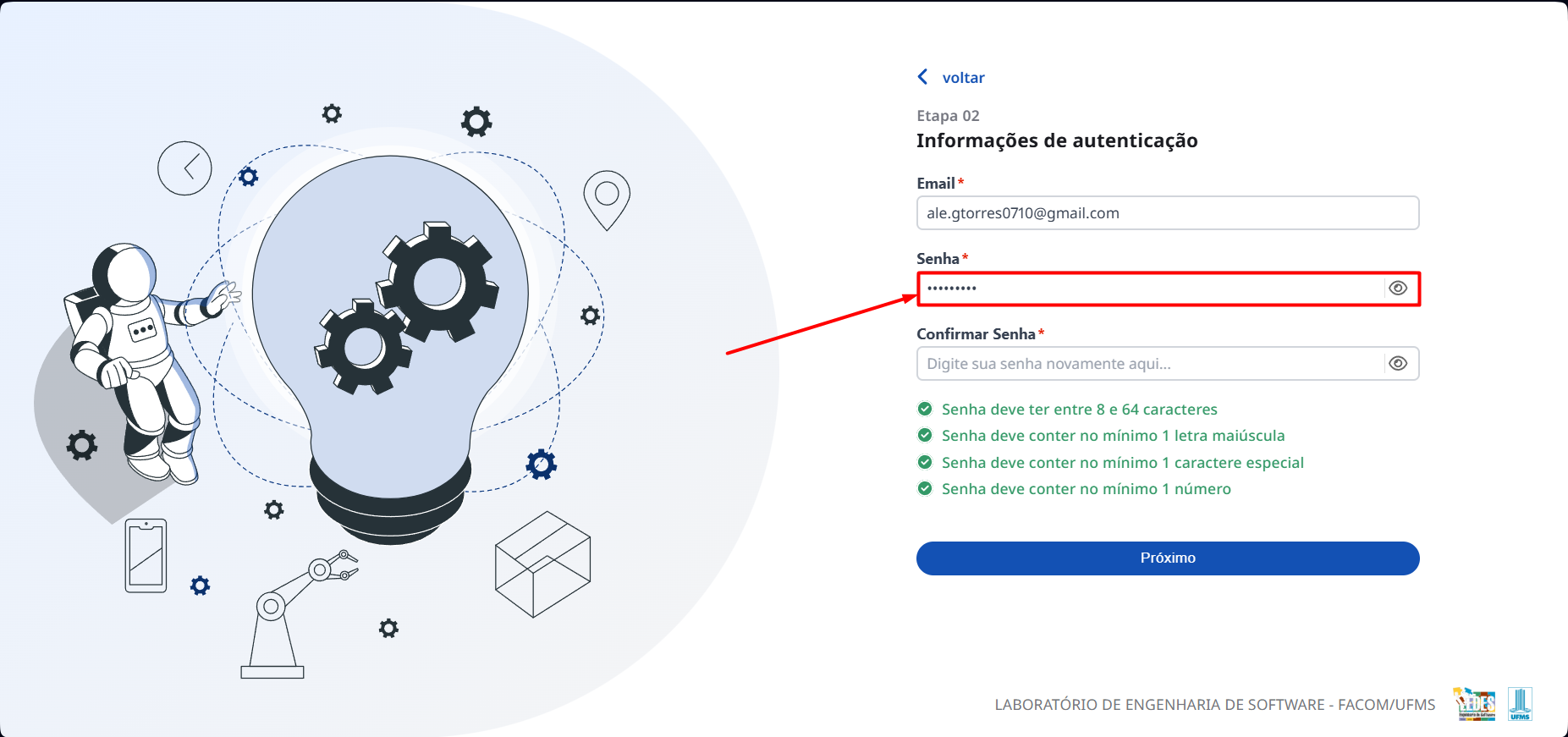Click the green check for mínimo 1 número

(925, 489)
